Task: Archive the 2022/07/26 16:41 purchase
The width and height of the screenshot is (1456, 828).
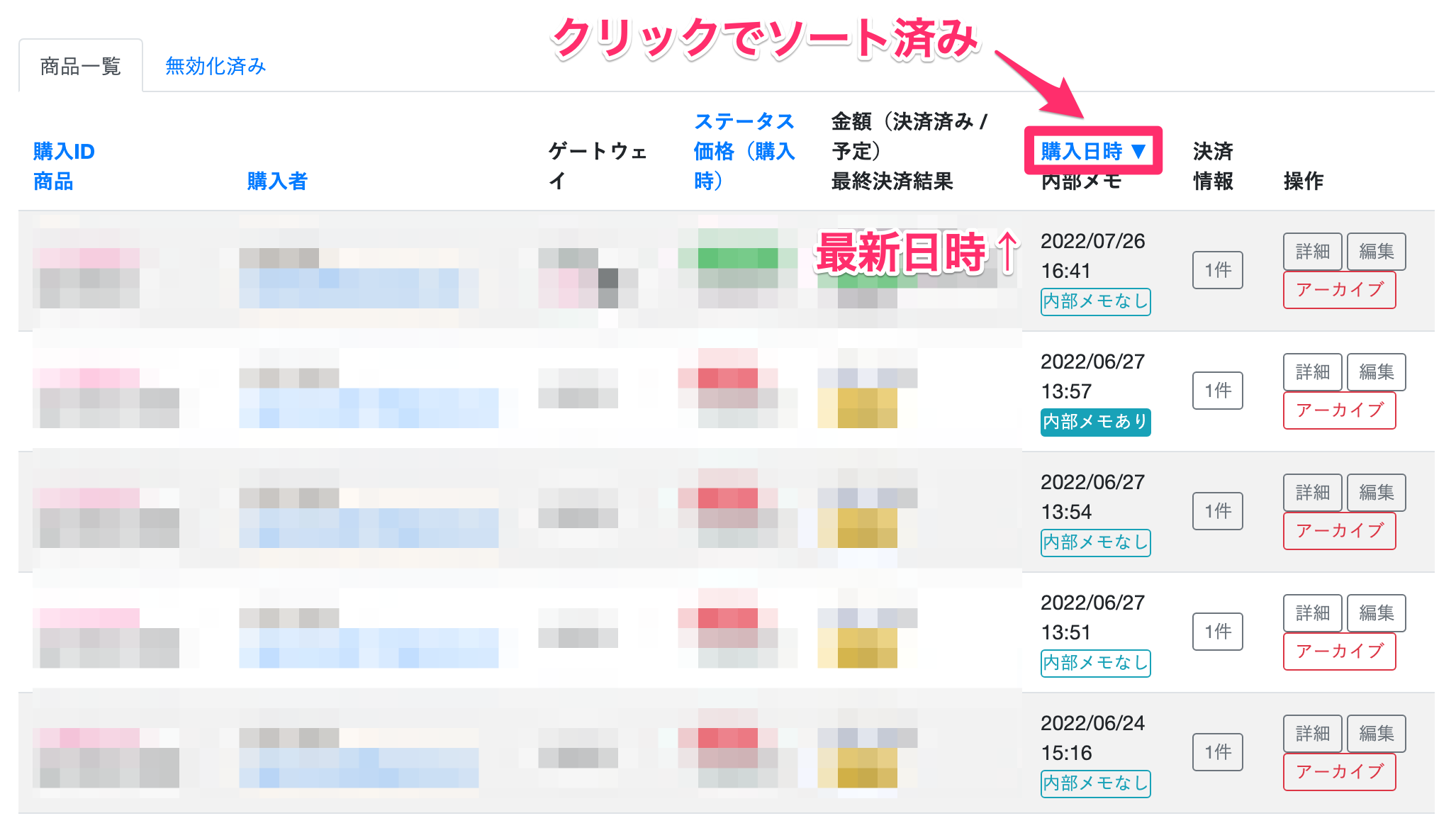Action: (1339, 289)
